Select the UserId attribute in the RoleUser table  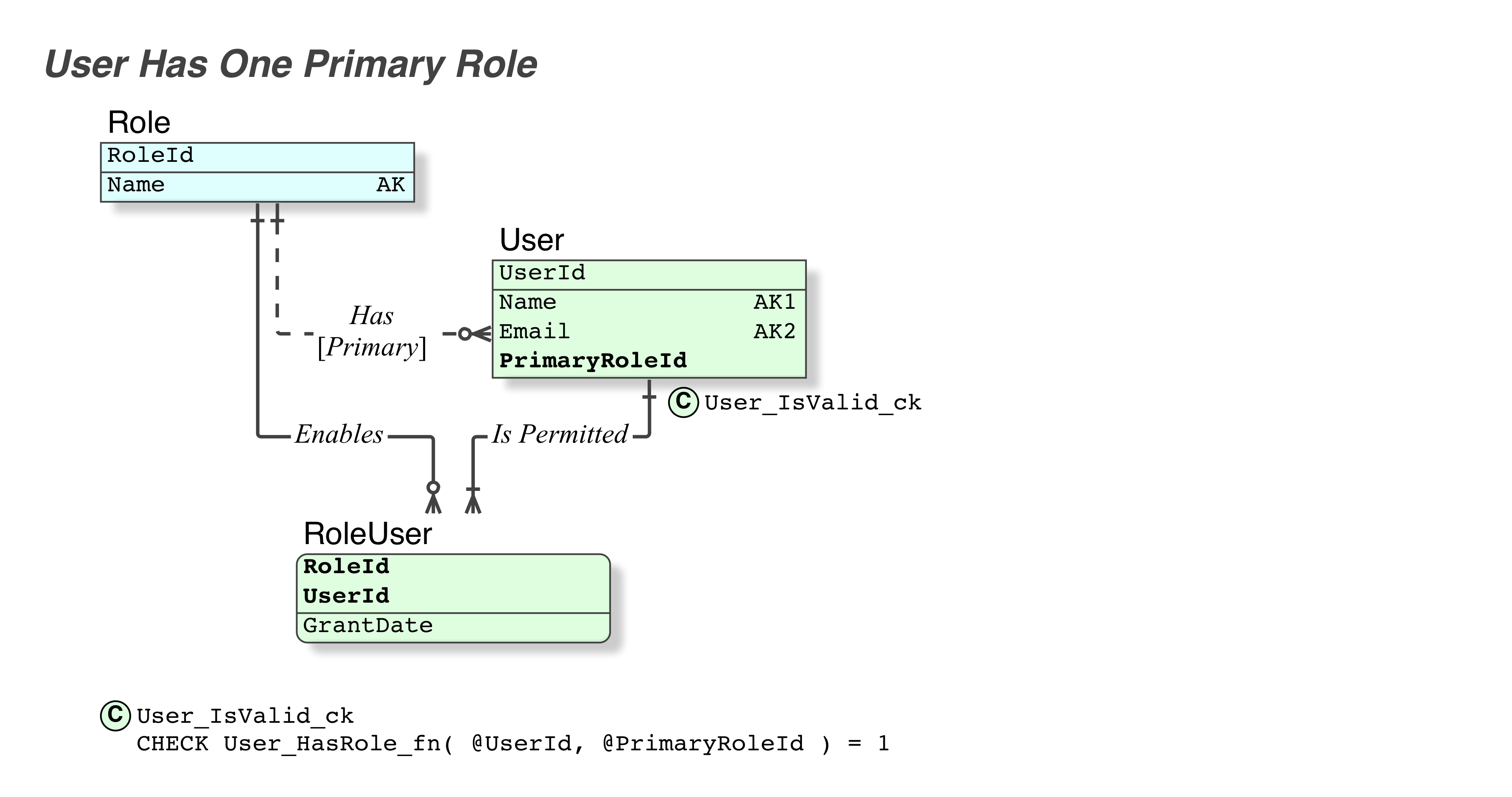tap(346, 596)
